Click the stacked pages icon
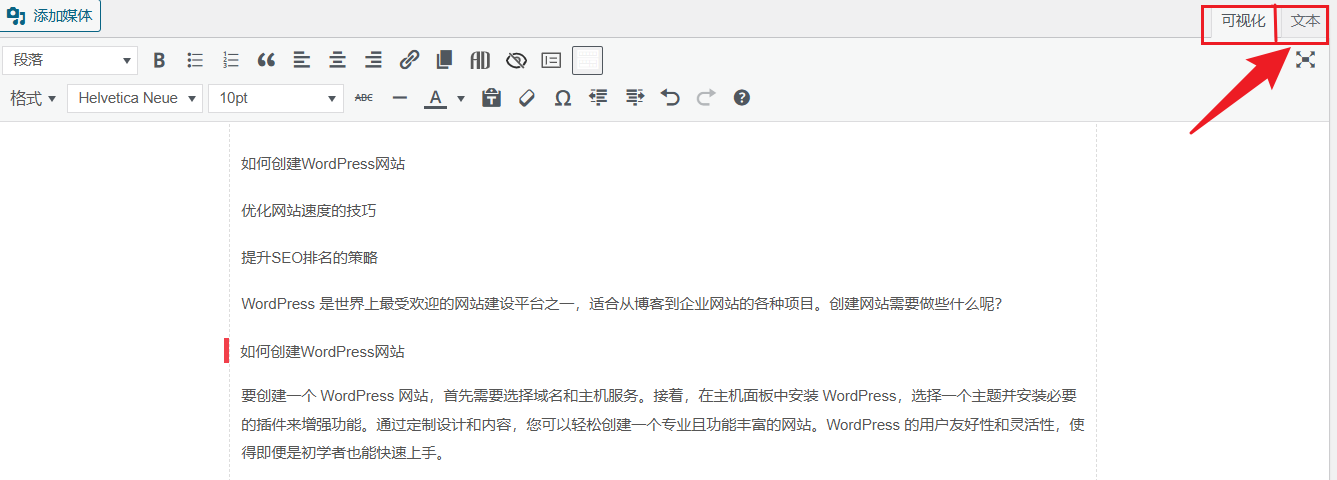The width and height of the screenshot is (1337, 480). pyautogui.click(x=445, y=60)
